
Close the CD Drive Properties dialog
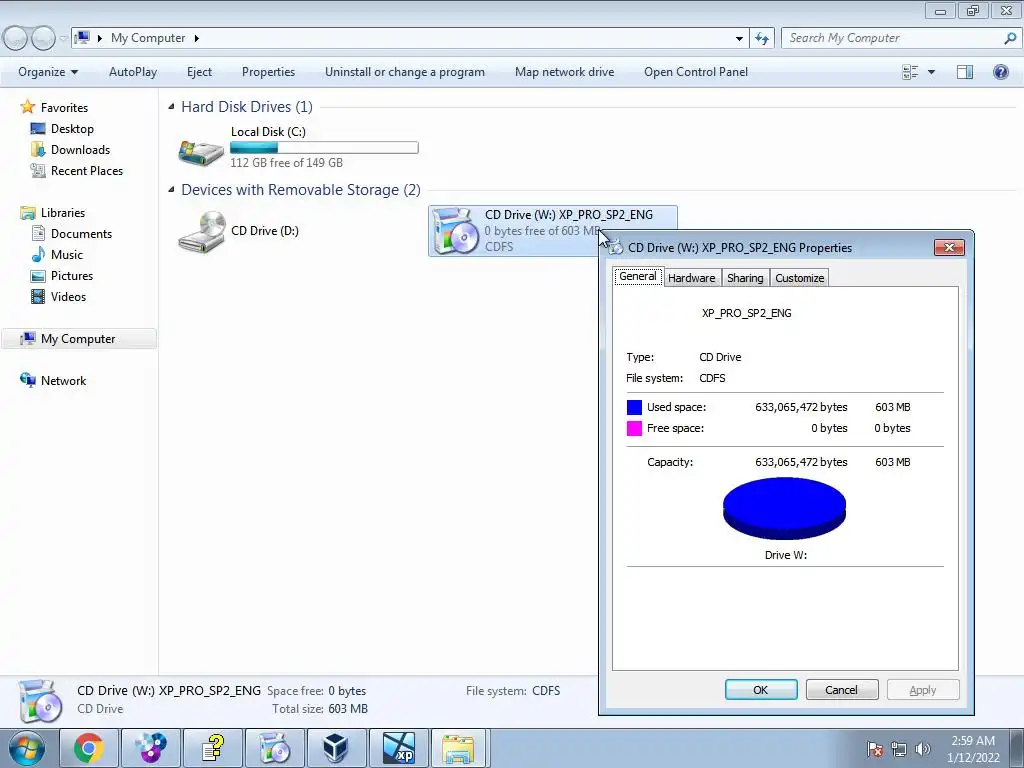click(949, 247)
